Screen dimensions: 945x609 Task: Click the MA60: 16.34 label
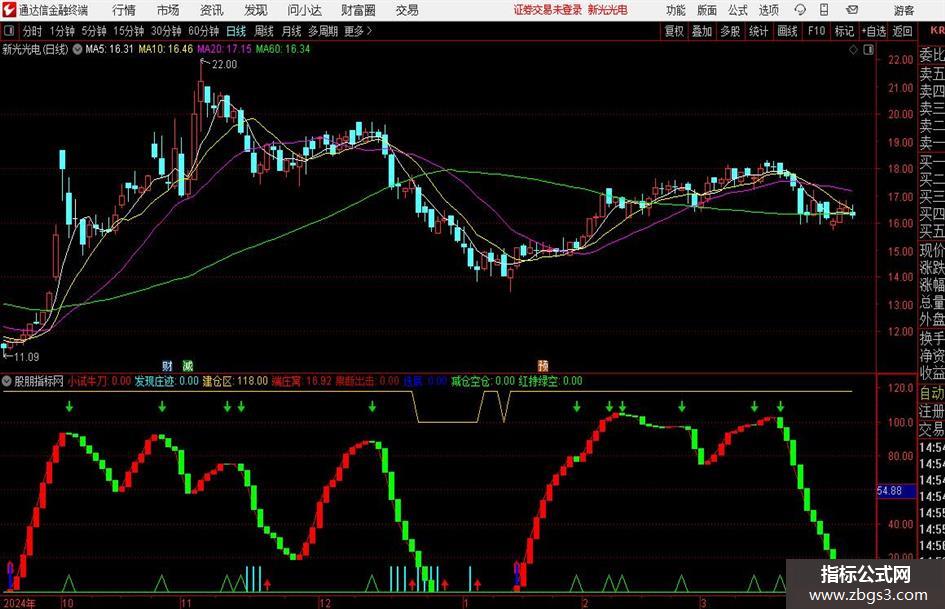(x=283, y=49)
